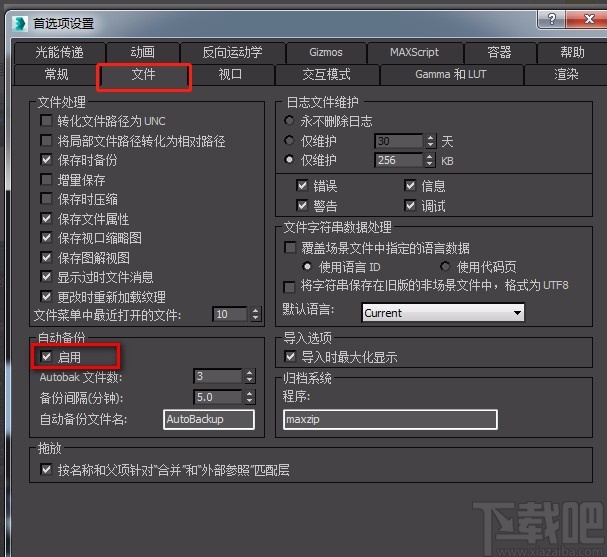Click the days field showing 30
Screen dimensions: 607x557
click(x=399, y=141)
